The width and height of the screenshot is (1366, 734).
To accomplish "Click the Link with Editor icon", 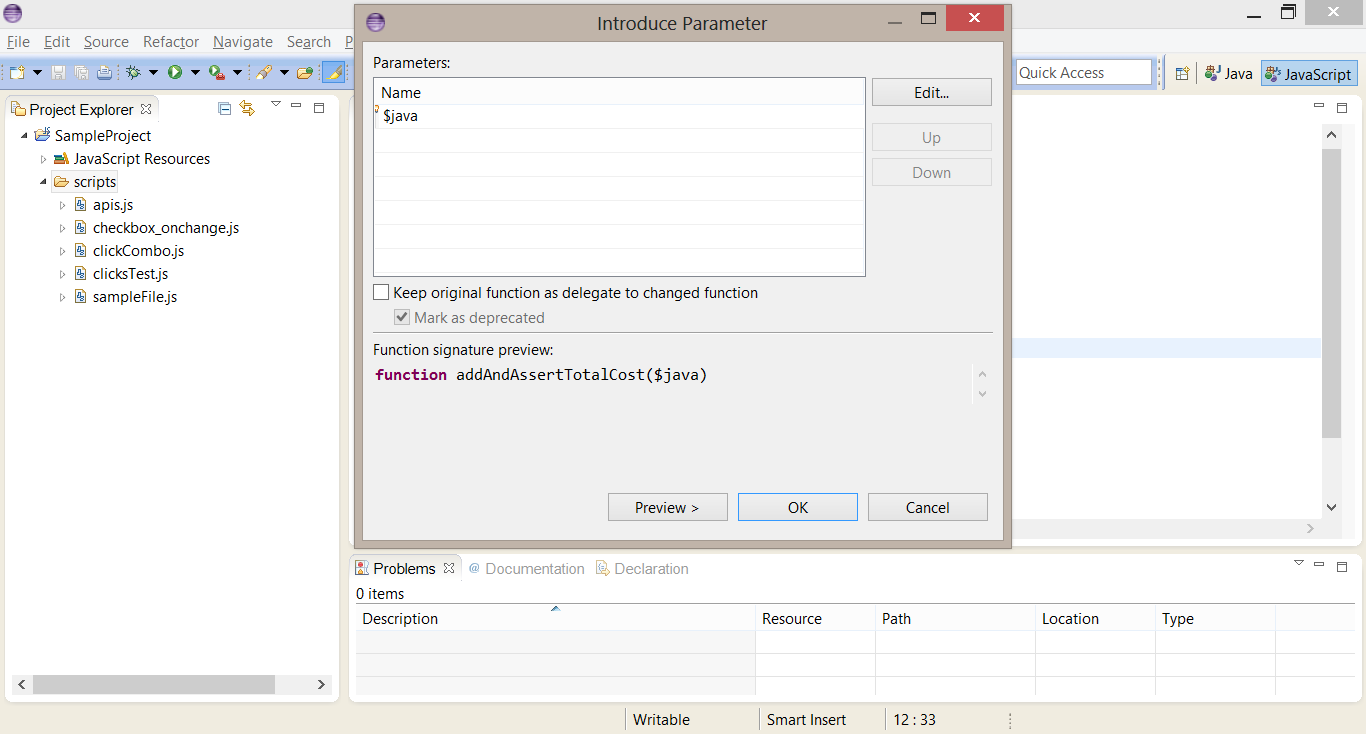I will pyautogui.click(x=247, y=108).
